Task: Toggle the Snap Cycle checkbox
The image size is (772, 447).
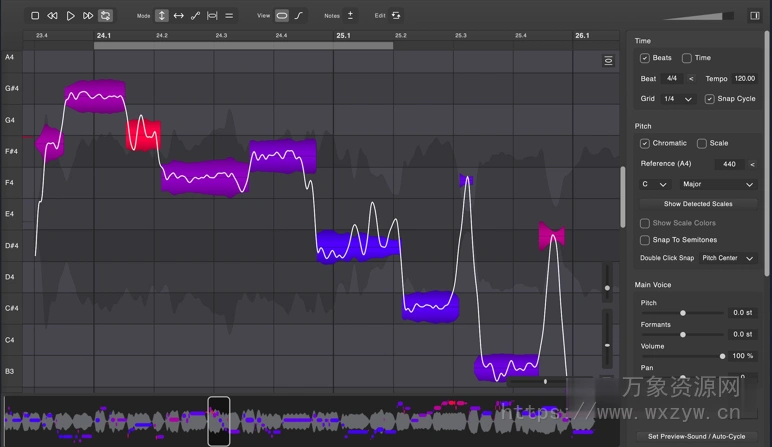Action: tap(709, 99)
